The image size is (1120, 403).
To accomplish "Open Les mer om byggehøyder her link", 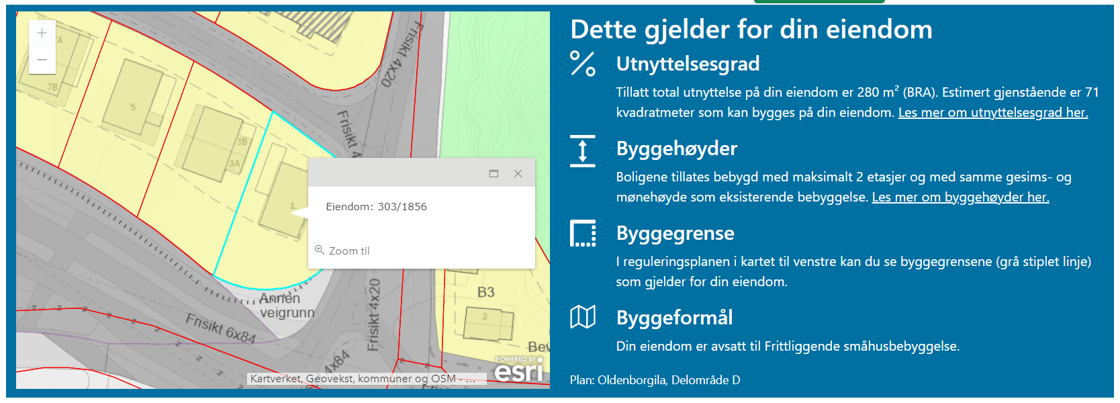I will [x=960, y=198].
